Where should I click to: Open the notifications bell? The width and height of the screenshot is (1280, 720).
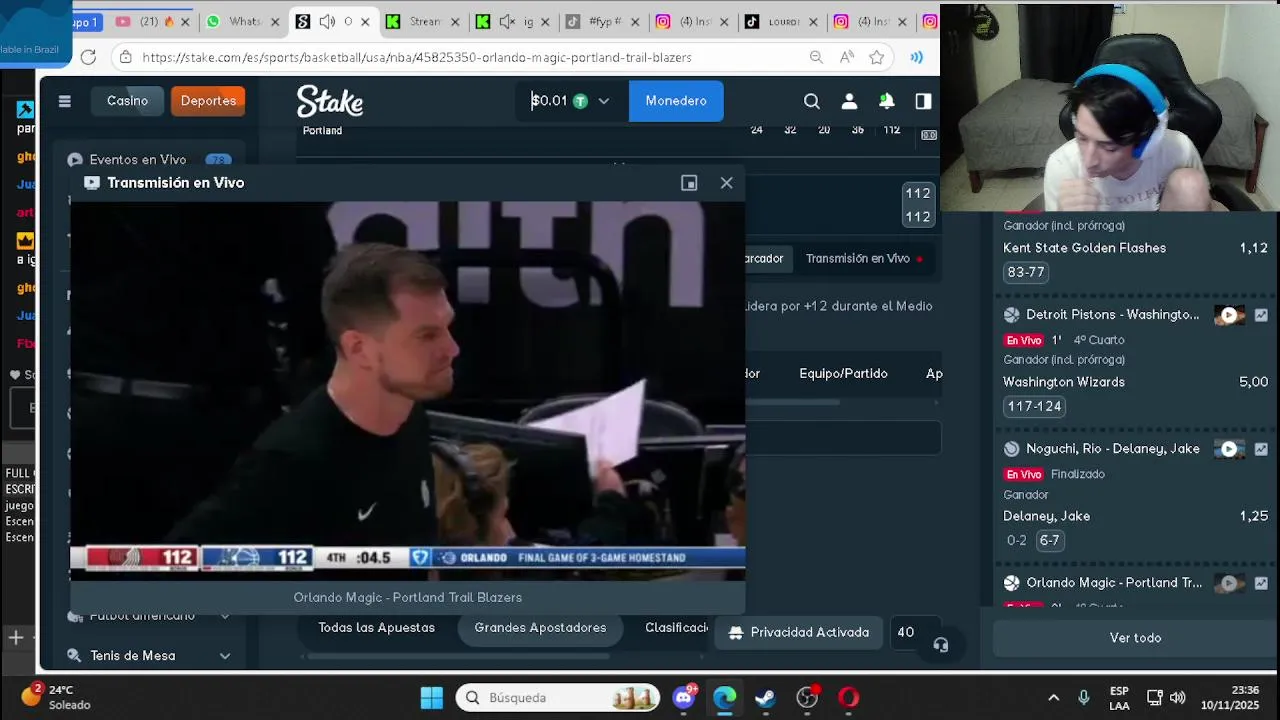[886, 101]
